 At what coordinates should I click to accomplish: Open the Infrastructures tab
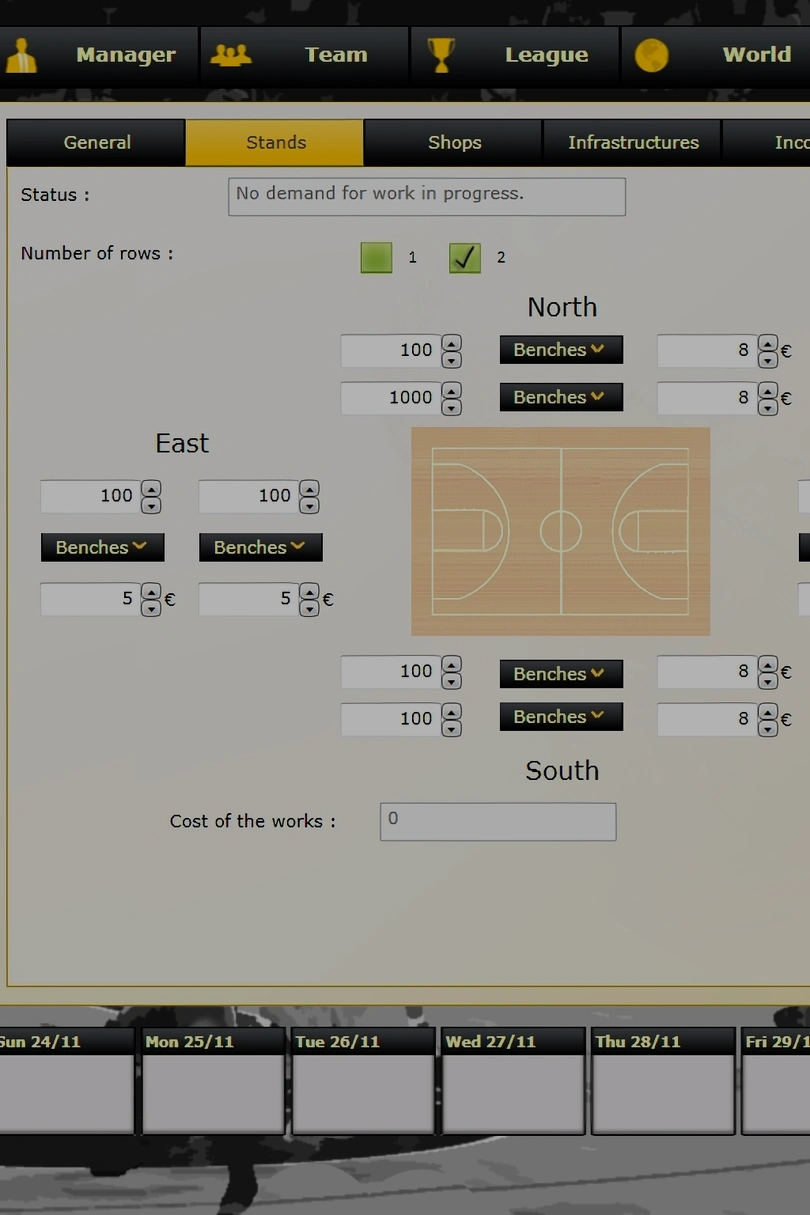click(x=633, y=143)
